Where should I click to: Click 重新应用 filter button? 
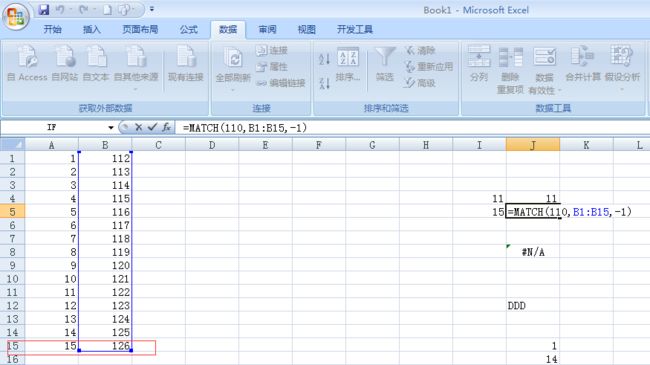(429, 67)
